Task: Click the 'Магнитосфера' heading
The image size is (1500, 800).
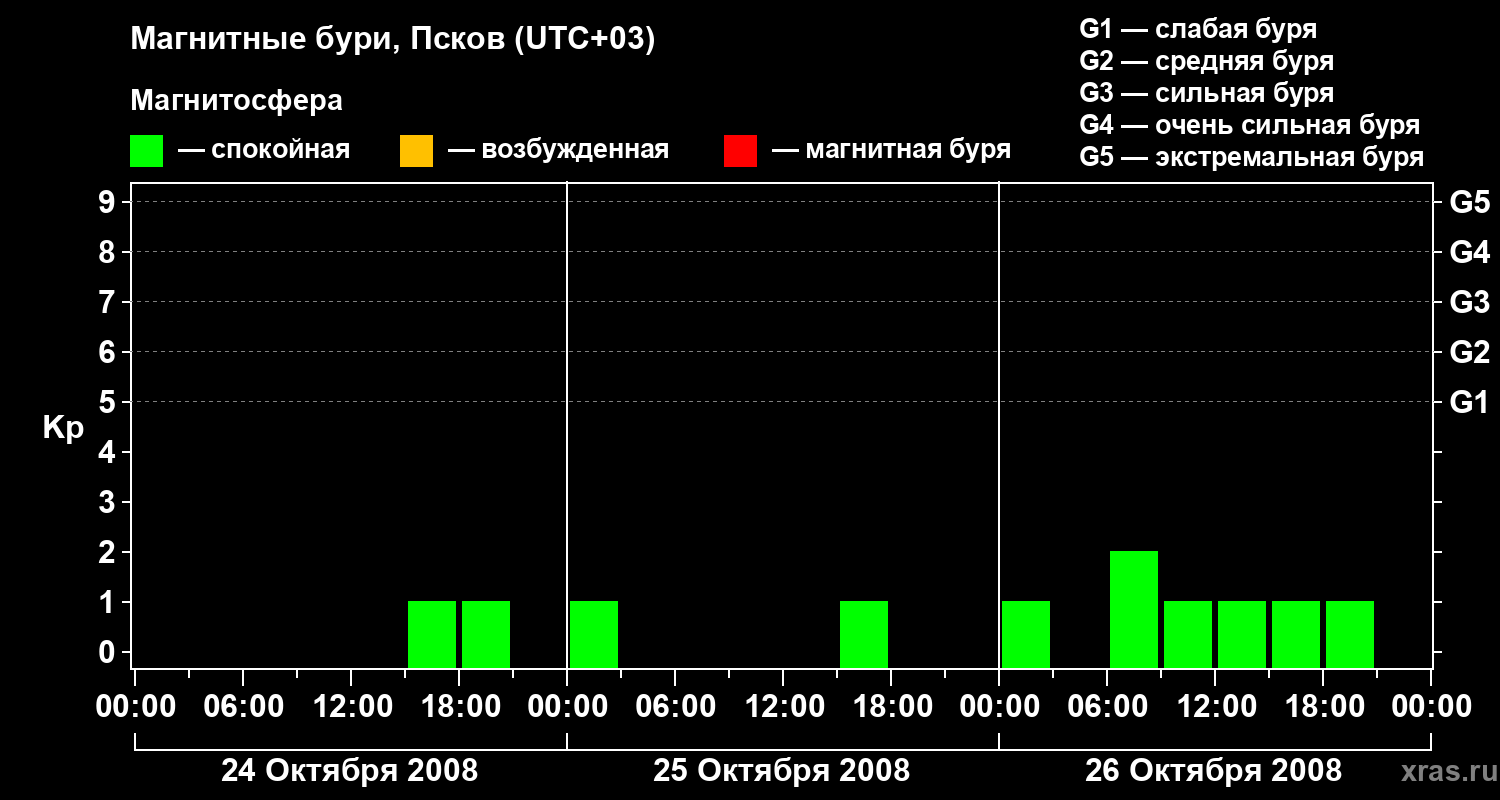Action: pyautogui.click(x=236, y=101)
